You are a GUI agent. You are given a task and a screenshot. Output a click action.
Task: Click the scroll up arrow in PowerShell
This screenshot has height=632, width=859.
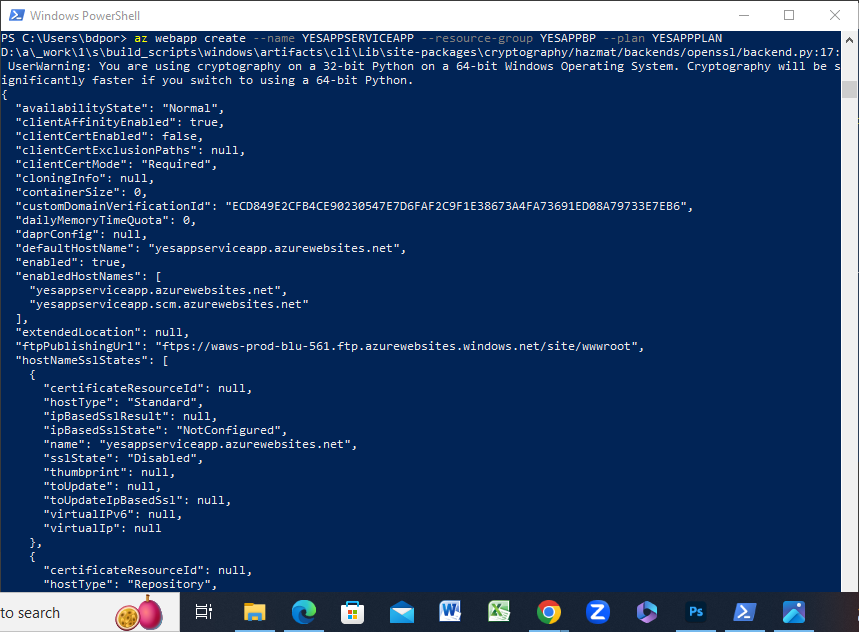[849, 40]
